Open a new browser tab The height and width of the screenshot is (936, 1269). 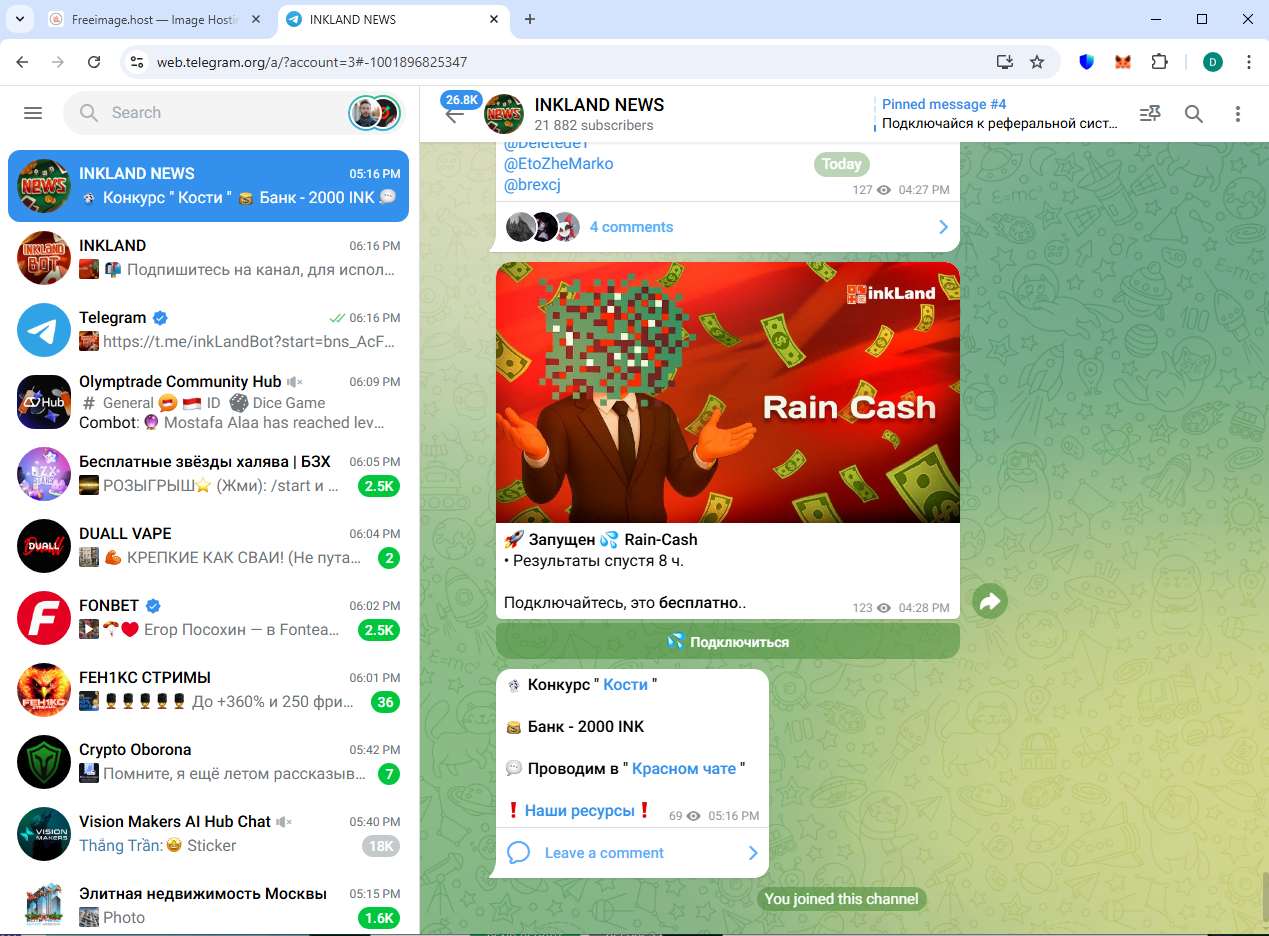530,19
